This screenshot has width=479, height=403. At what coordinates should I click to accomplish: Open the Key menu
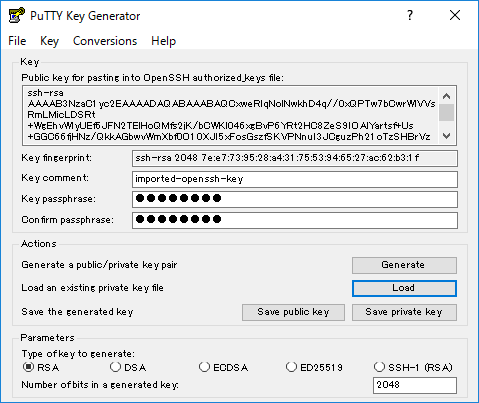(x=49, y=41)
